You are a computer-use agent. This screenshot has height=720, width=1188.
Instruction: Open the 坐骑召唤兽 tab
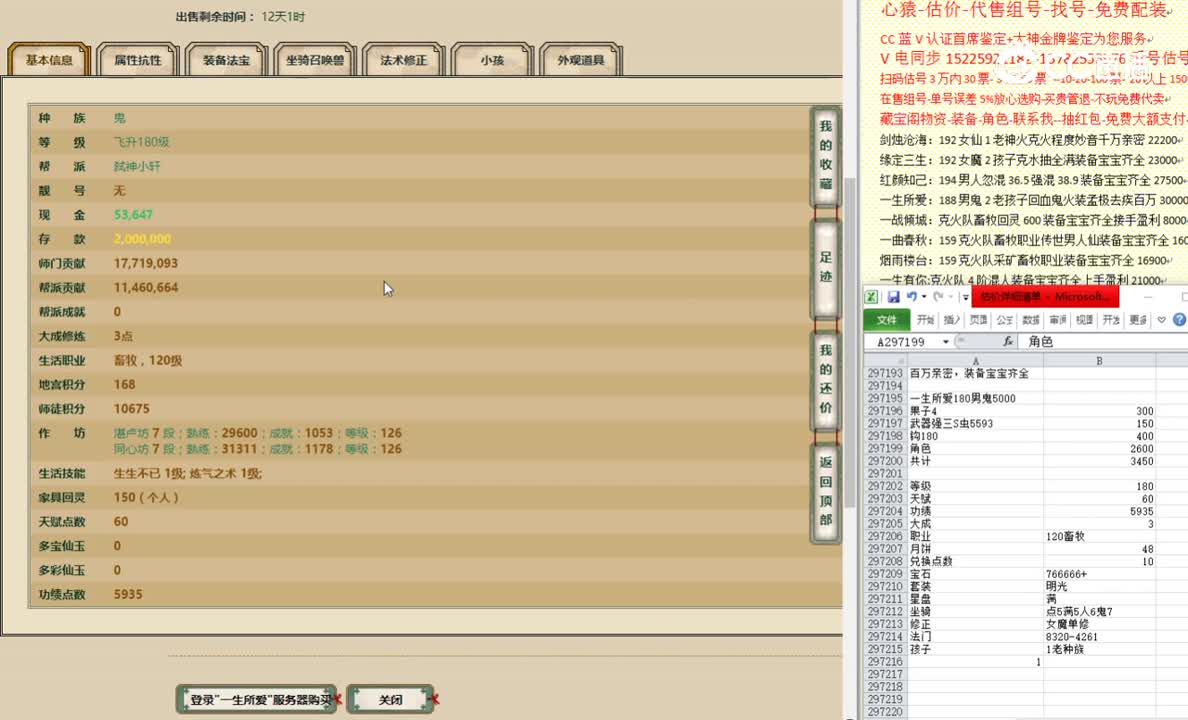[x=314, y=59]
